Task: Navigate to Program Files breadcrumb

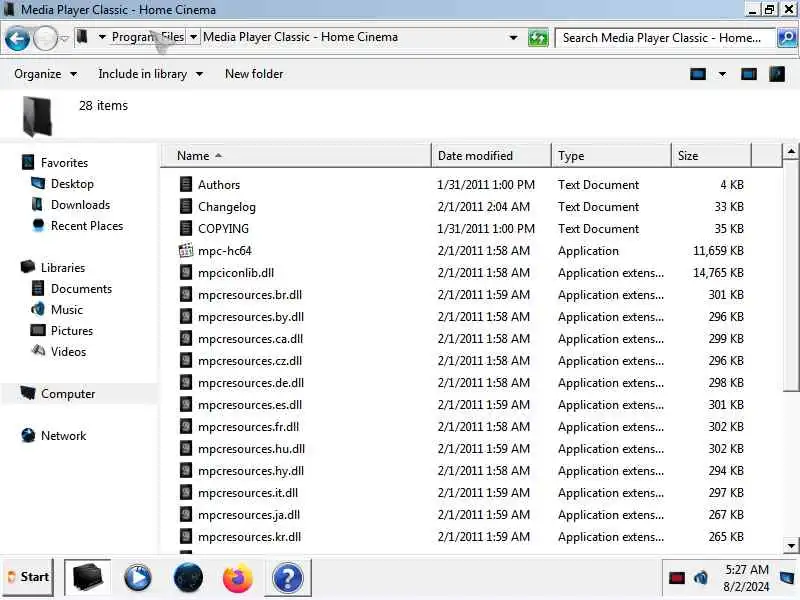Action: pos(147,37)
